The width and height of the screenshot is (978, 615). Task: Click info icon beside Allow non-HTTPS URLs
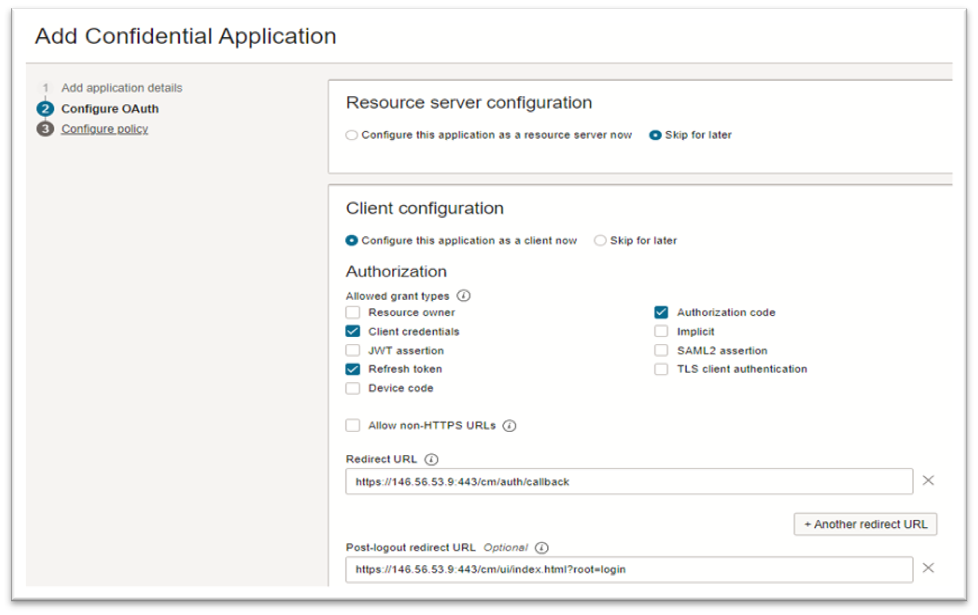tap(509, 426)
